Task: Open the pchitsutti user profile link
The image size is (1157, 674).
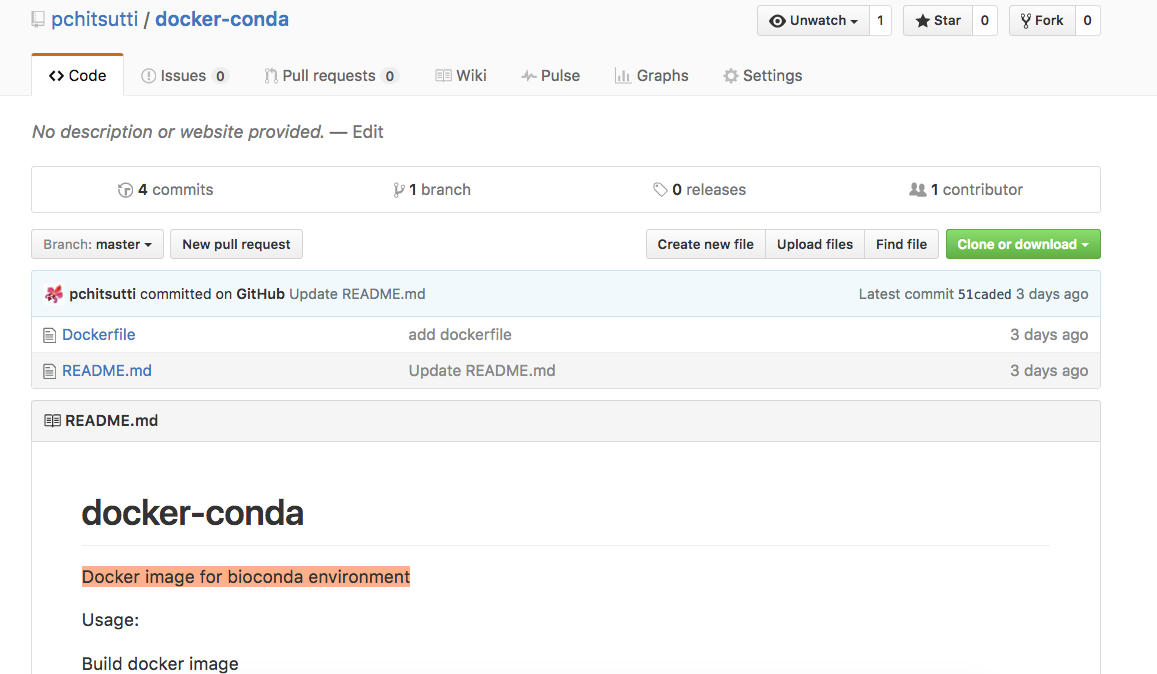Action: [94, 19]
